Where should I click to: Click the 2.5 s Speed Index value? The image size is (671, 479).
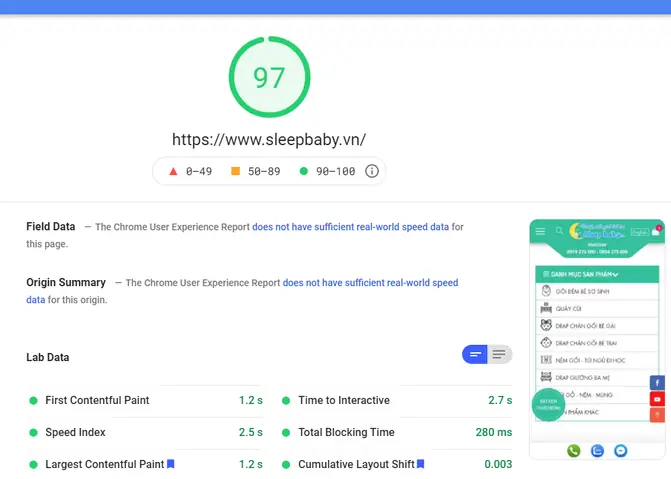click(251, 432)
